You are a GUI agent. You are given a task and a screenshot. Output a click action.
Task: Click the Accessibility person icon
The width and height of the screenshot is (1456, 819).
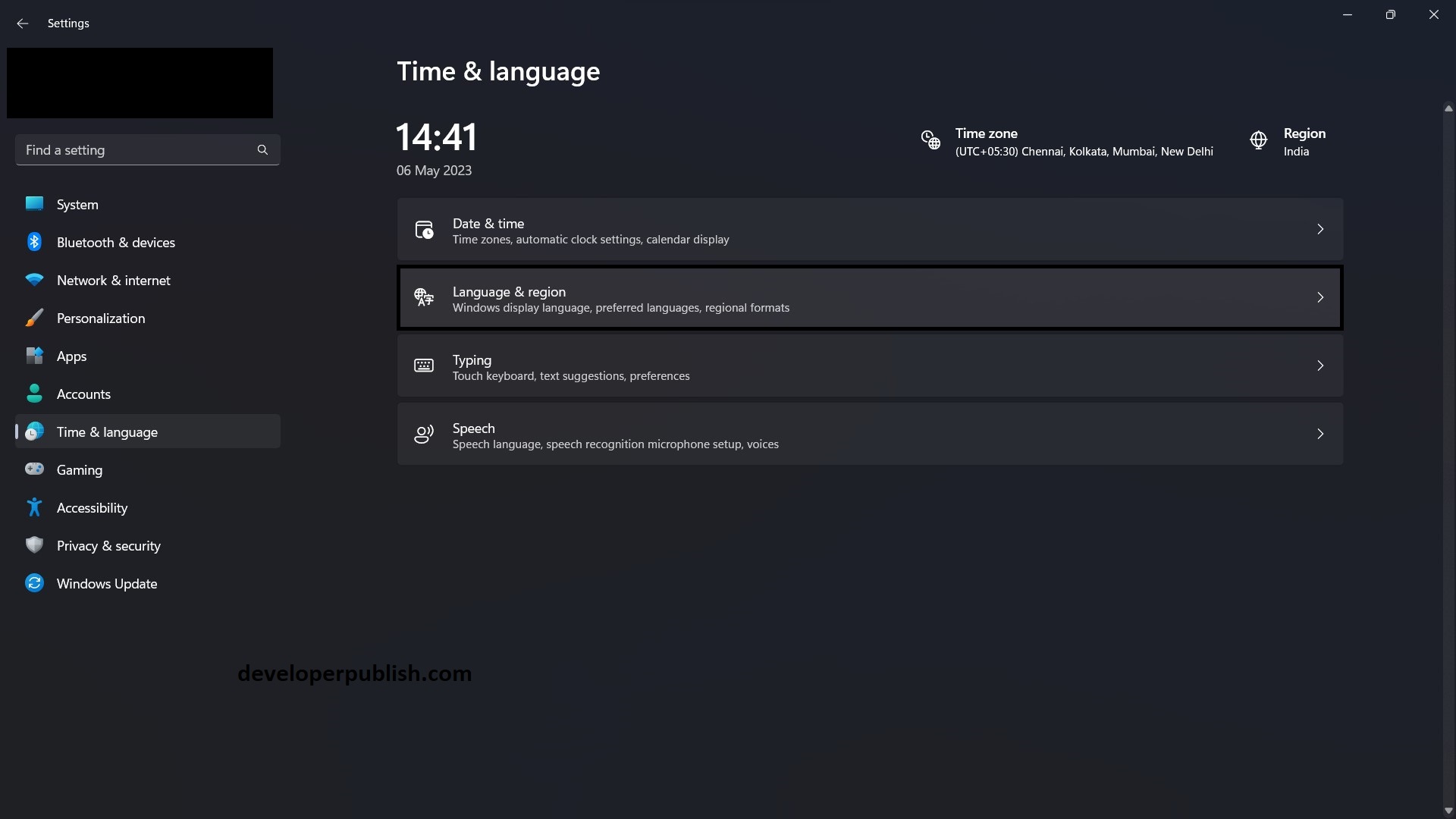pyautogui.click(x=34, y=507)
